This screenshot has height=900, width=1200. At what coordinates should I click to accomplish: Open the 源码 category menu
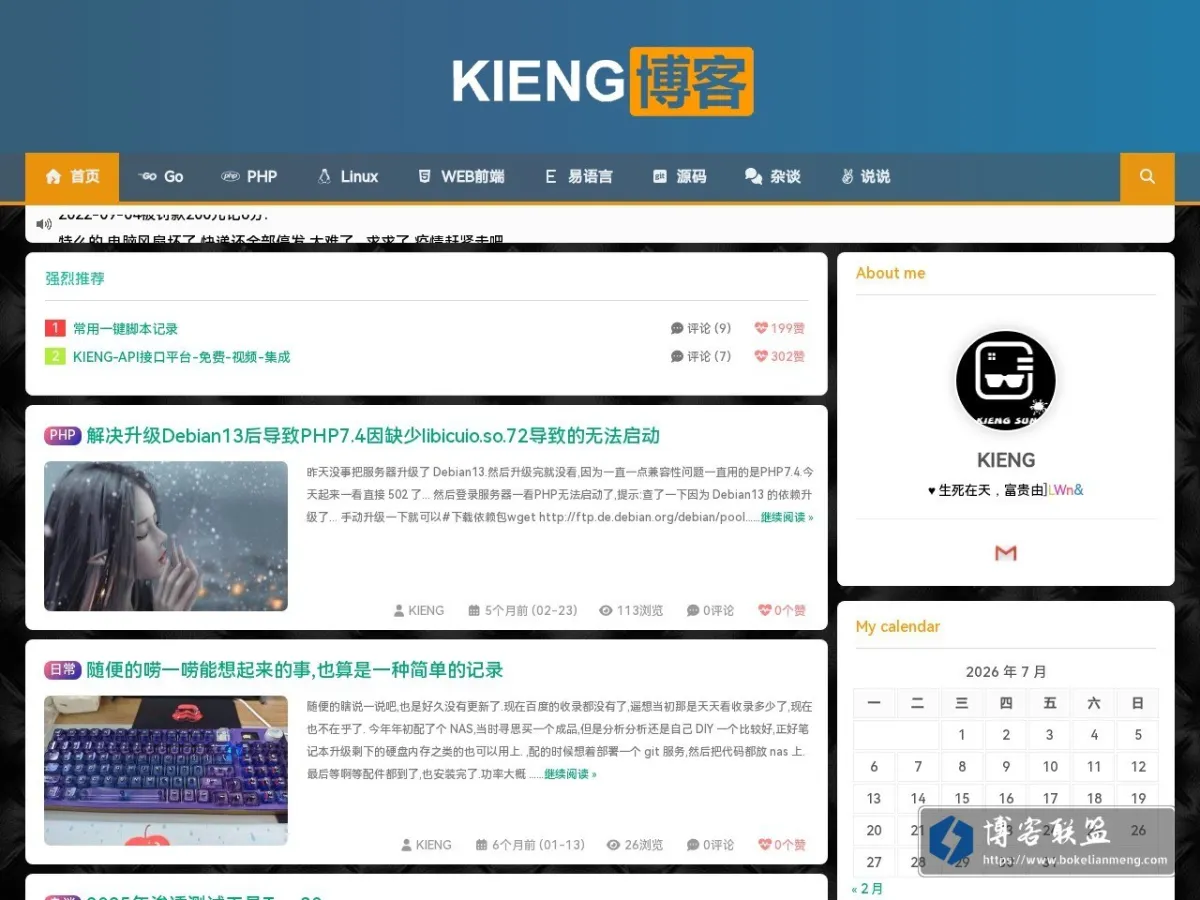(x=679, y=177)
